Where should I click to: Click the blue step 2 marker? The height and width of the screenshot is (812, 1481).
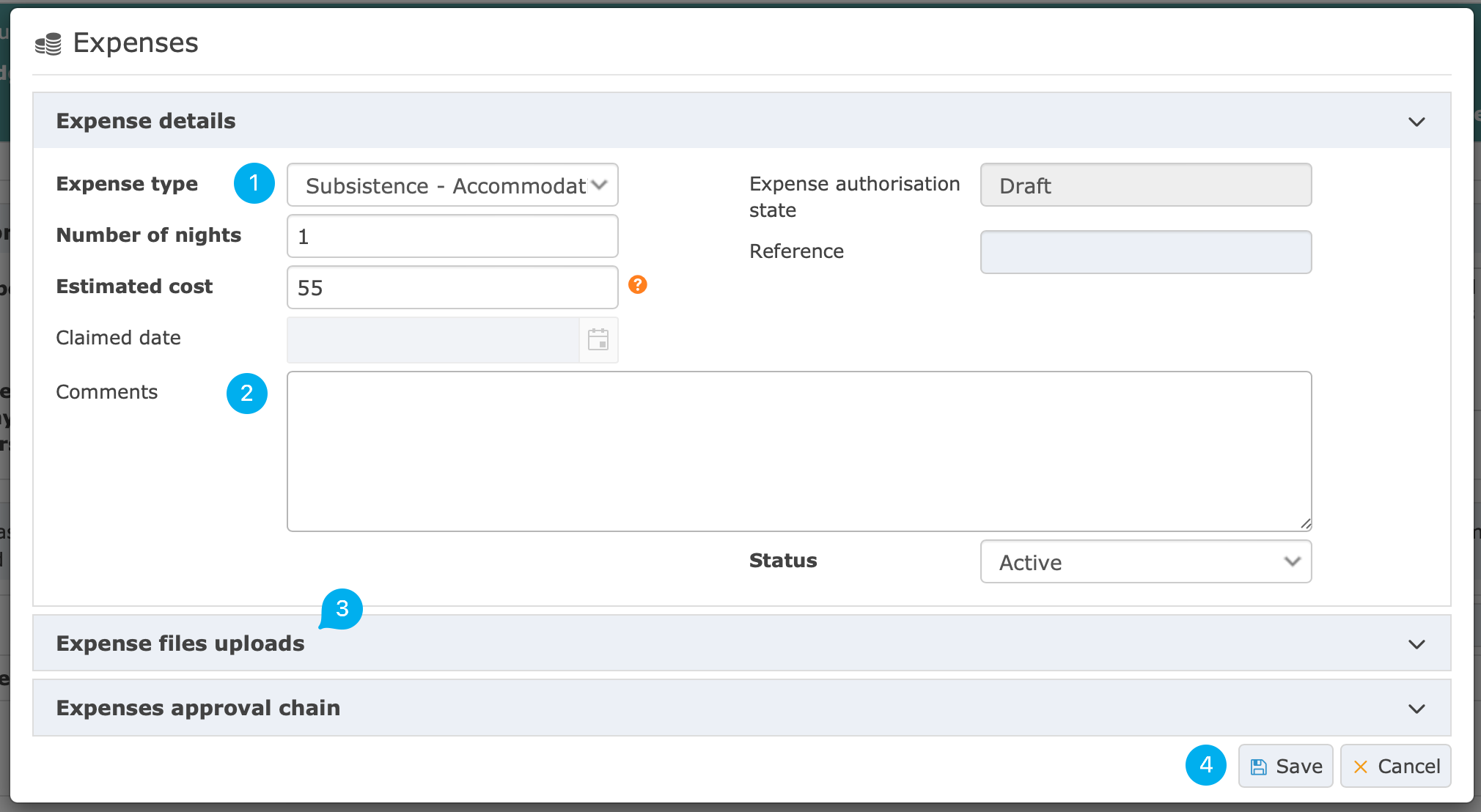tap(246, 394)
